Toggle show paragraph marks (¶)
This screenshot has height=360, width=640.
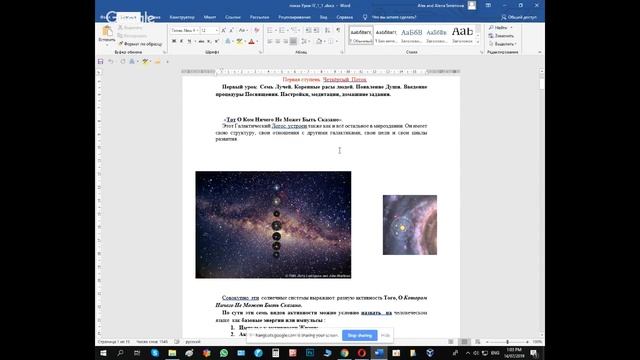(x=338, y=31)
